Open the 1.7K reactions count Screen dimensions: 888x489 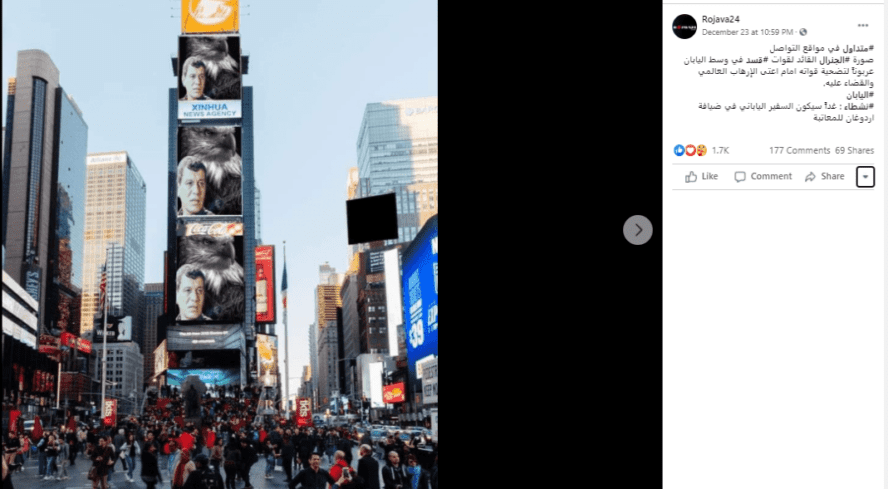[720, 150]
